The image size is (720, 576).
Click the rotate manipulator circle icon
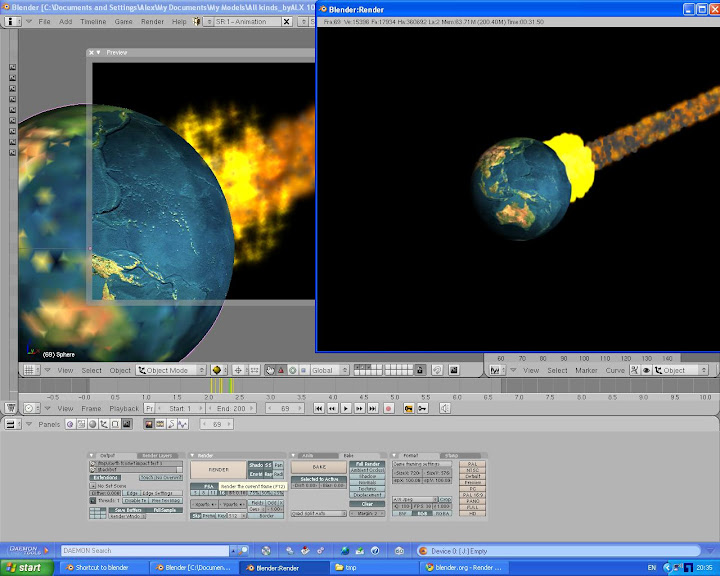point(293,370)
